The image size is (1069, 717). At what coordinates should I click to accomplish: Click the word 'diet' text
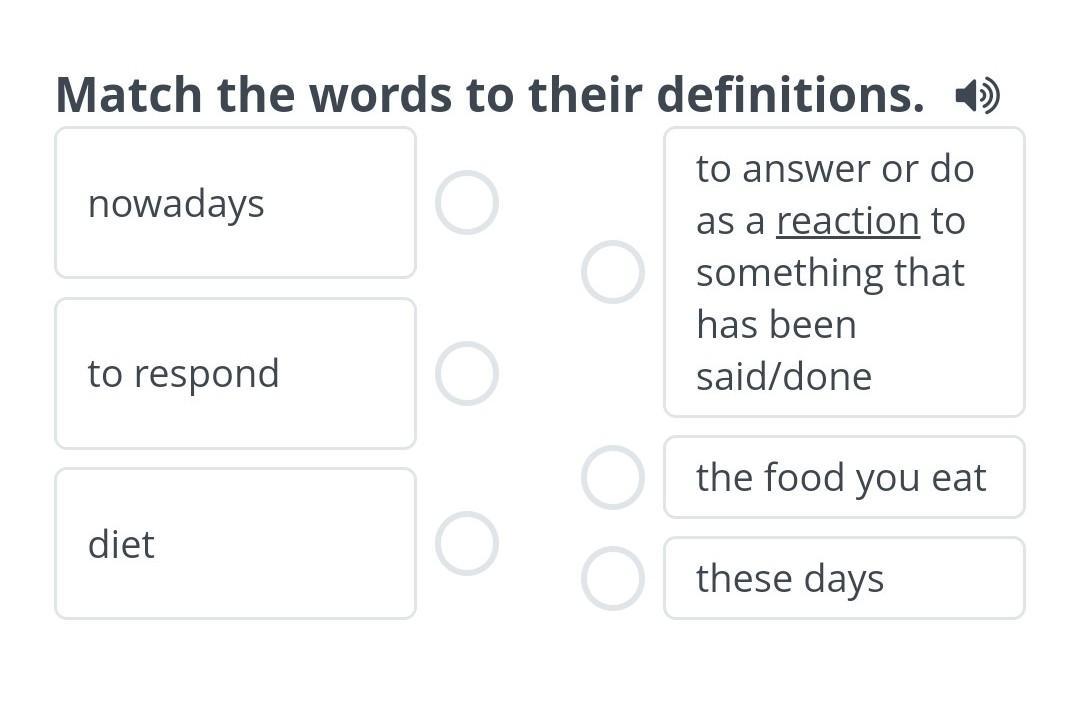click(x=121, y=544)
